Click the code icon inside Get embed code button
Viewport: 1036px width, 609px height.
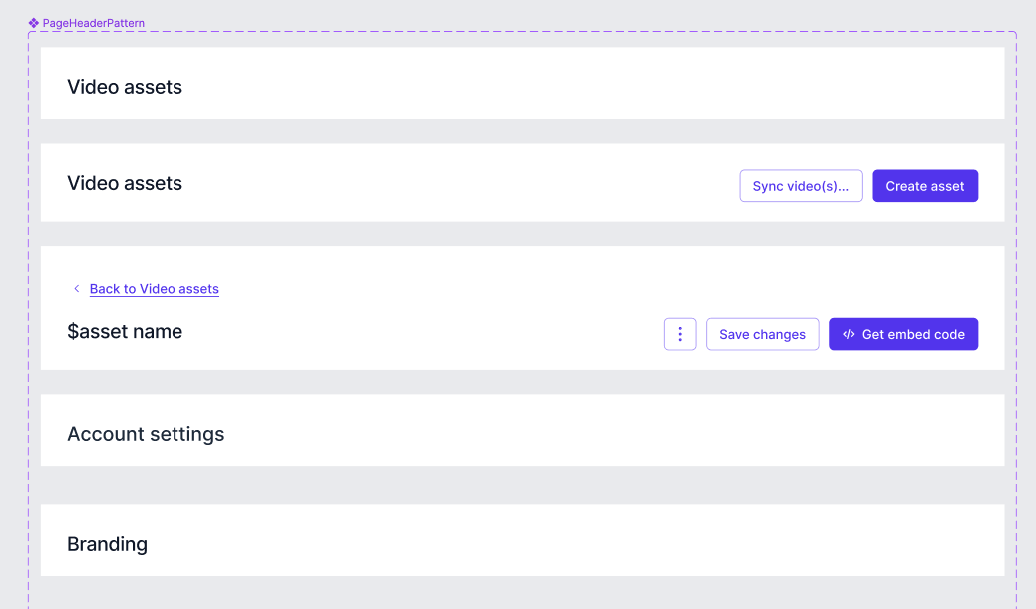[x=848, y=334]
